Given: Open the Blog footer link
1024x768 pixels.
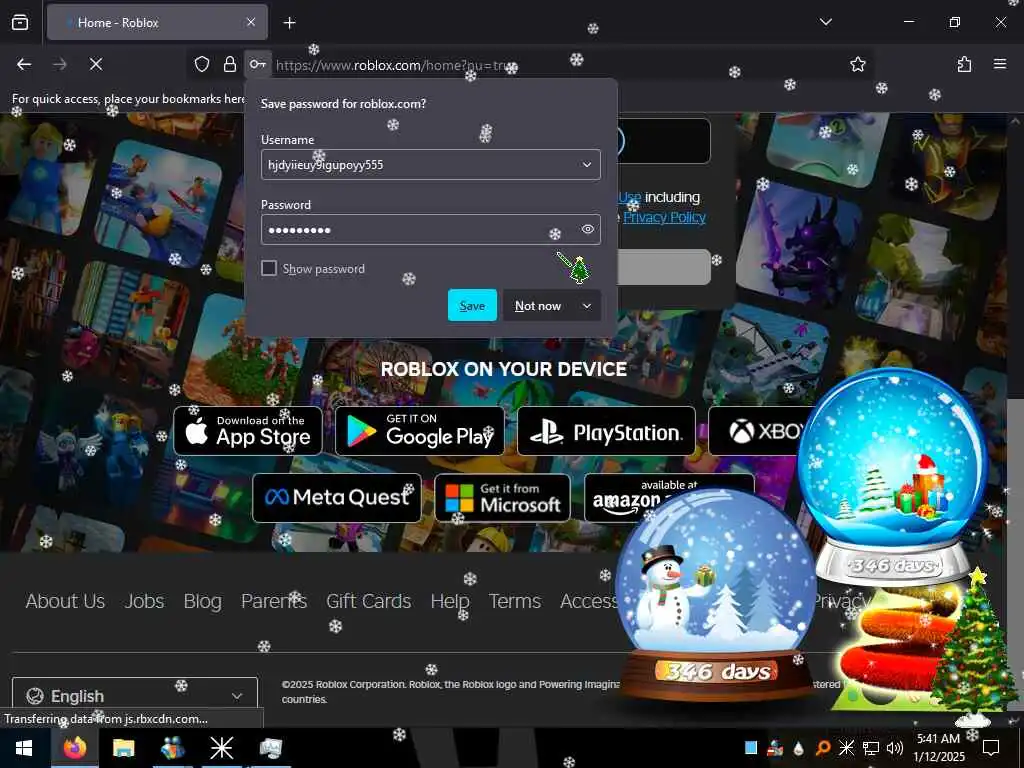Looking at the screenshot, I should tap(202, 601).
